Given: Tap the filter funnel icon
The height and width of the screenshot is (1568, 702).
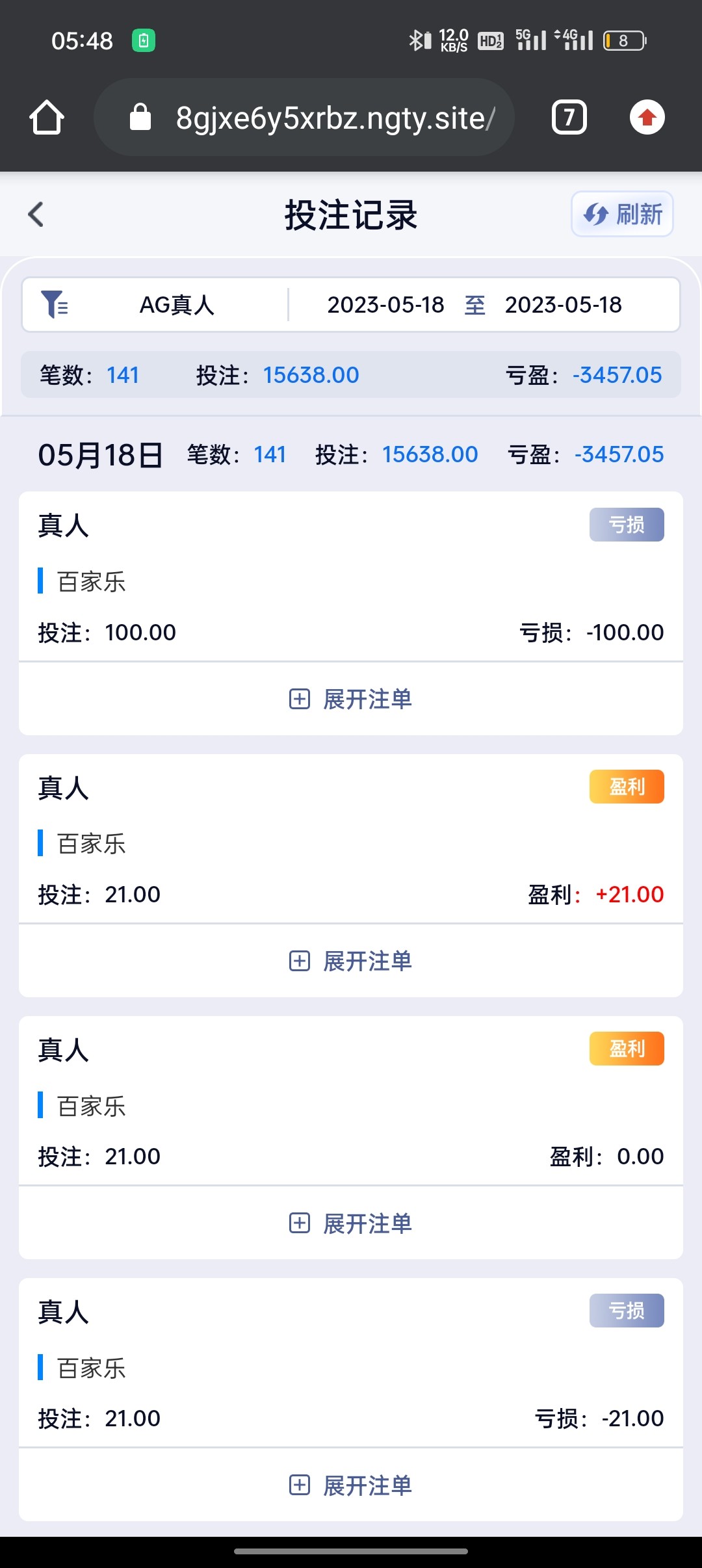Looking at the screenshot, I should [x=55, y=304].
